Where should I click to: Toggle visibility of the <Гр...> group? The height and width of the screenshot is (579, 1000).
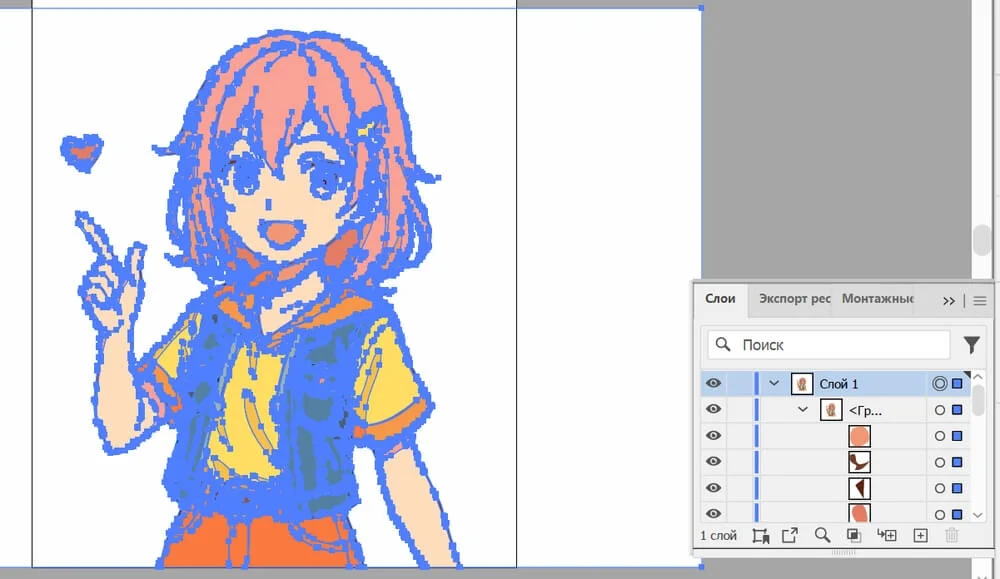pyautogui.click(x=713, y=409)
